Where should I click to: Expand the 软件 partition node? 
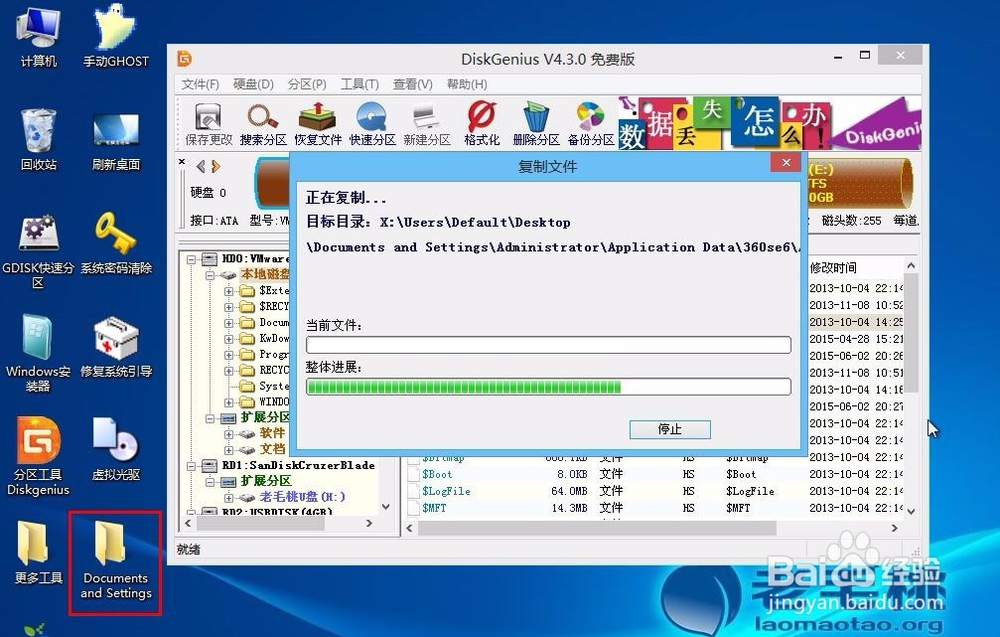[229, 434]
